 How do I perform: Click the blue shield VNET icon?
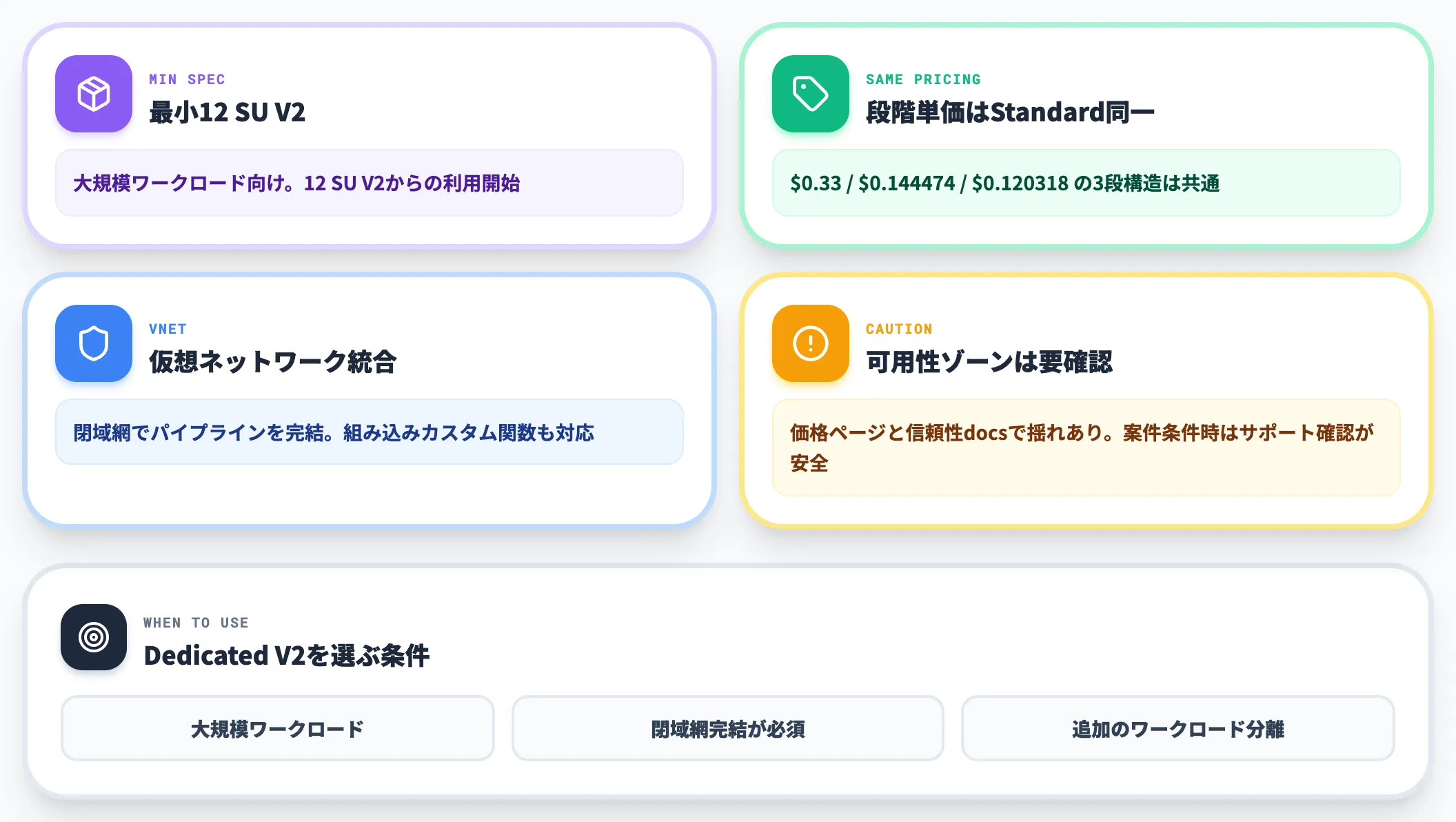tap(94, 343)
